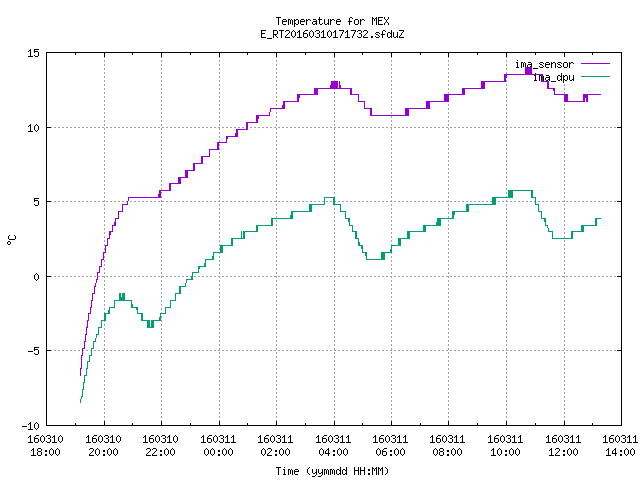The width and height of the screenshot is (640, 480).
Task: Click the x-axis tick '160311 04:00'
Action: click(x=334, y=446)
